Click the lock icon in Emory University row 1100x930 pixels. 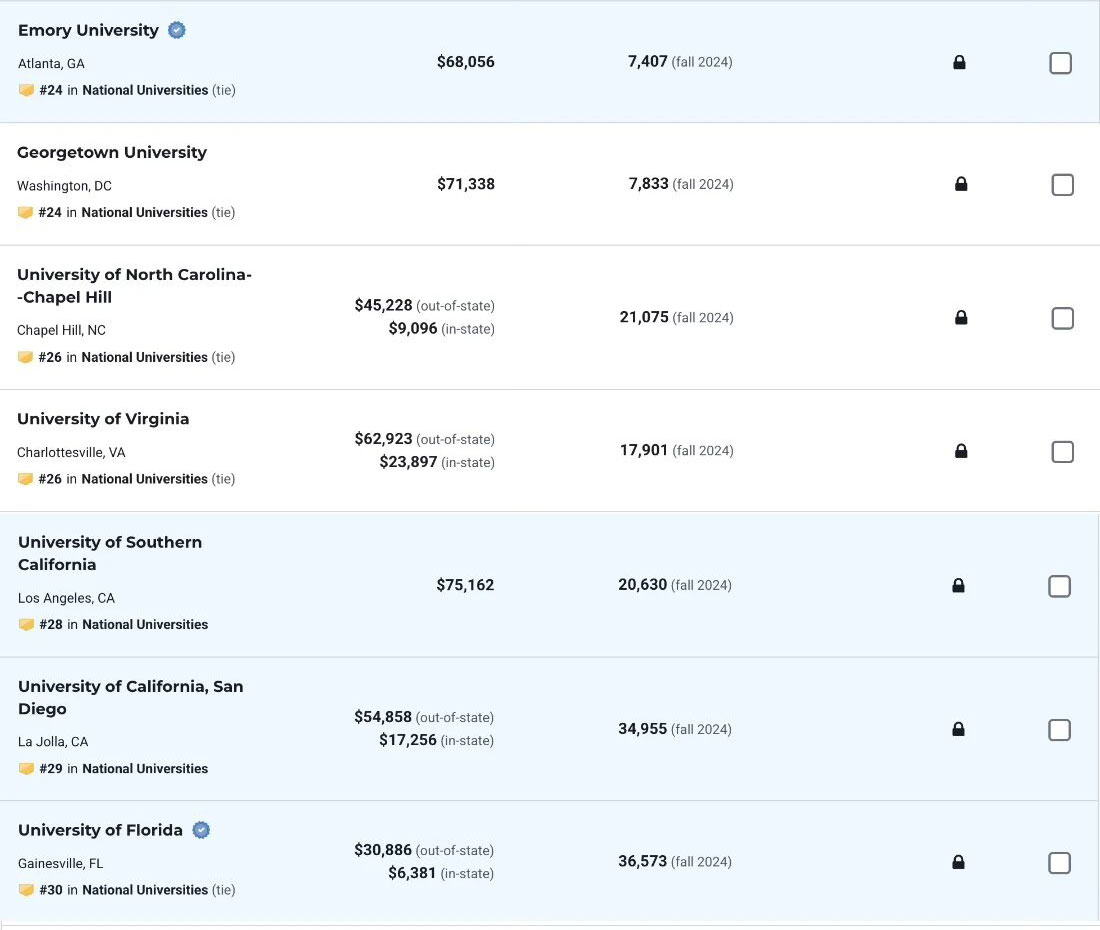(959, 63)
